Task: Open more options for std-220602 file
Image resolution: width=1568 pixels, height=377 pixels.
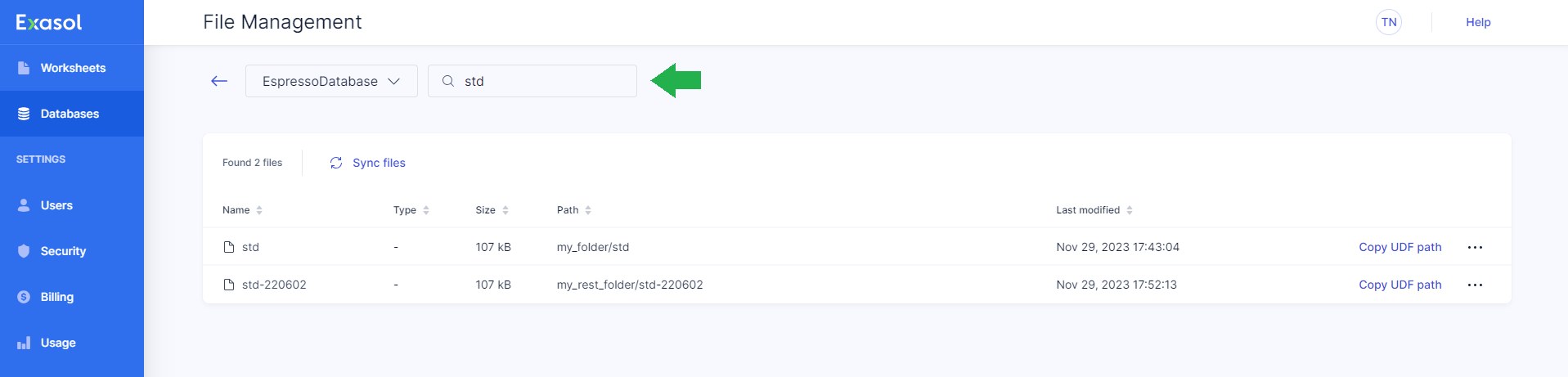Action: [1475, 285]
